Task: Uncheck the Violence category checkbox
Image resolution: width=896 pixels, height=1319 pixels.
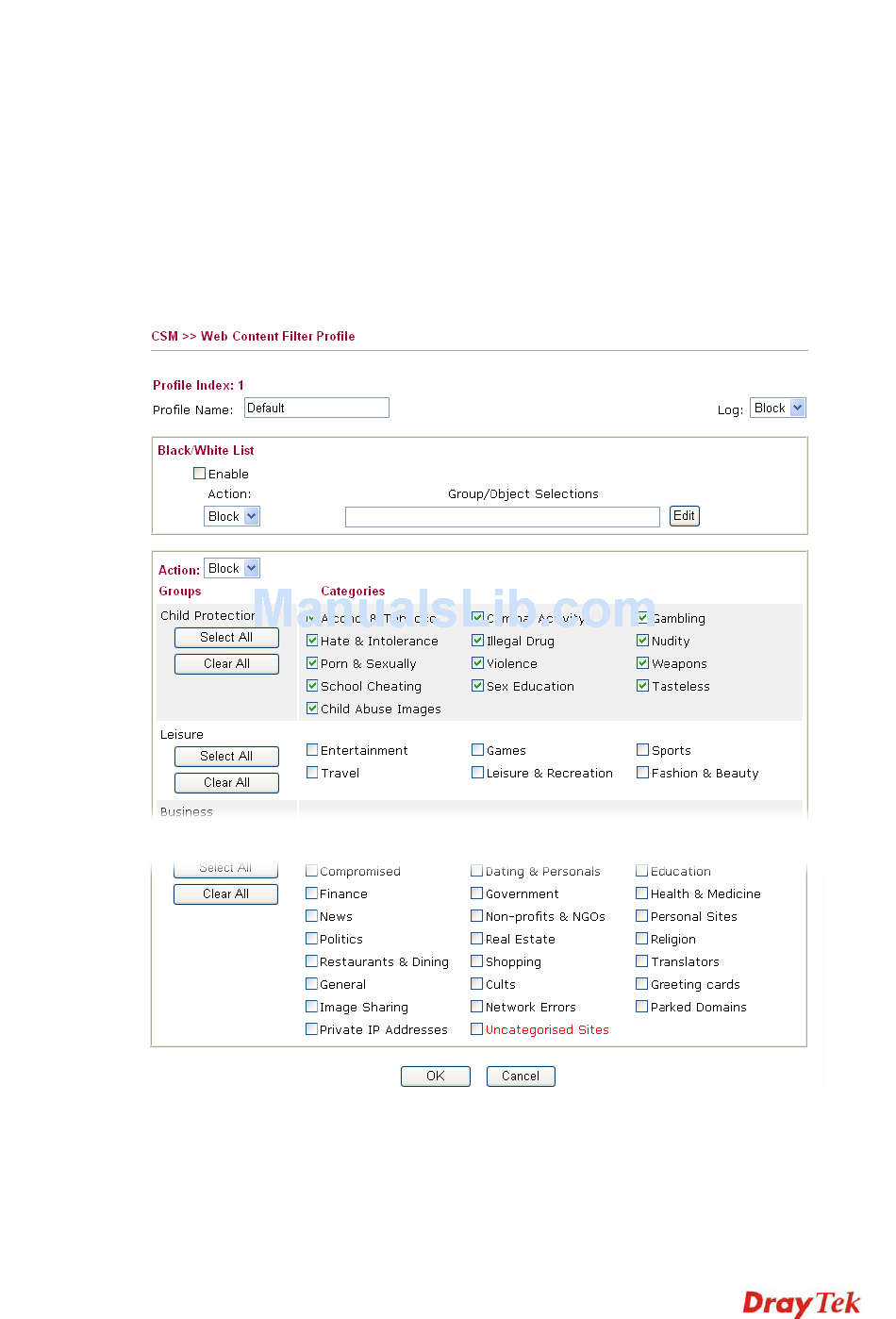Action: pyautogui.click(x=477, y=663)
